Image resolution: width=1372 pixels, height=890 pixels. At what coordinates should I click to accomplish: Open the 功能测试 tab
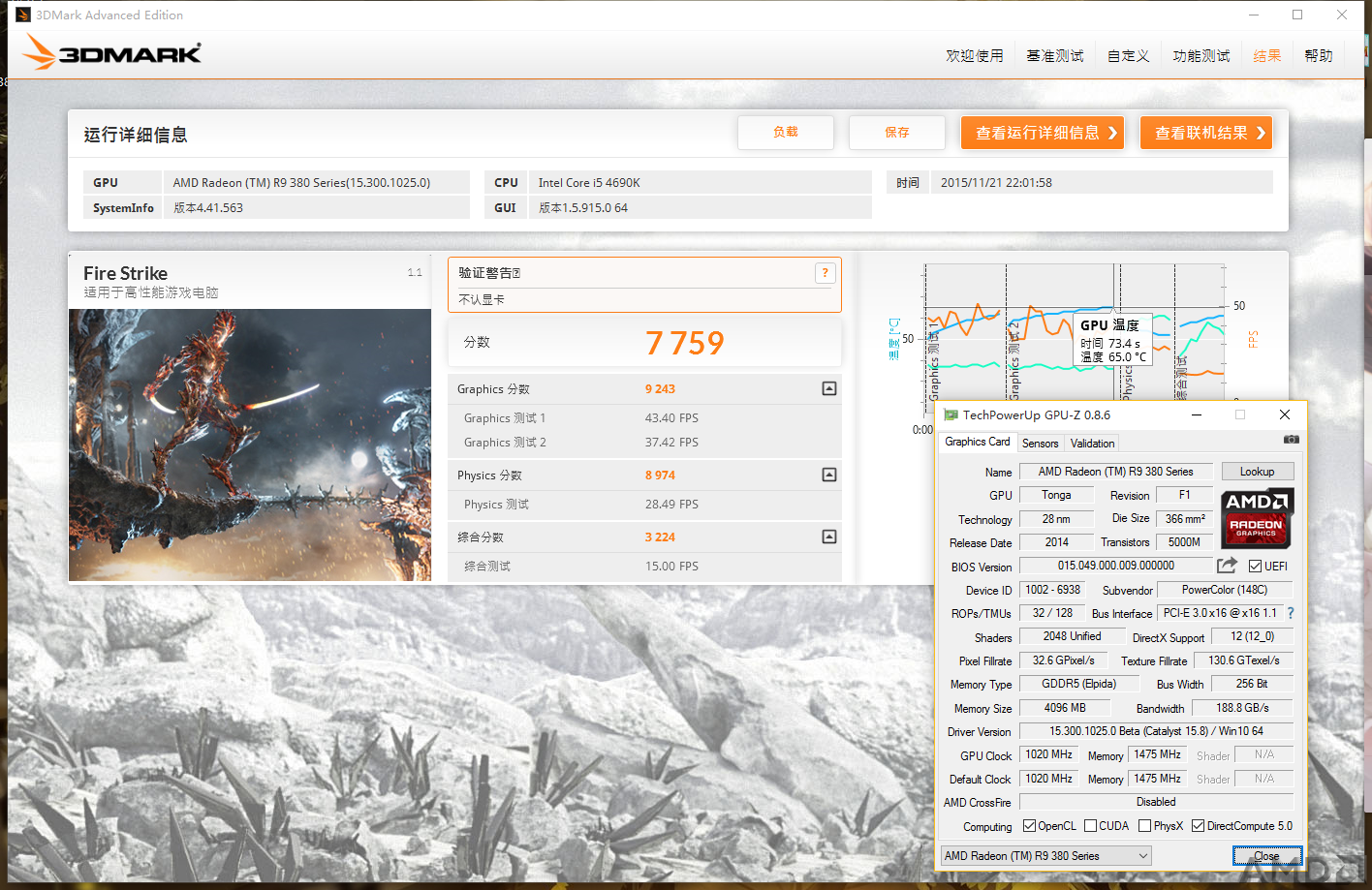pos(1201,56)
